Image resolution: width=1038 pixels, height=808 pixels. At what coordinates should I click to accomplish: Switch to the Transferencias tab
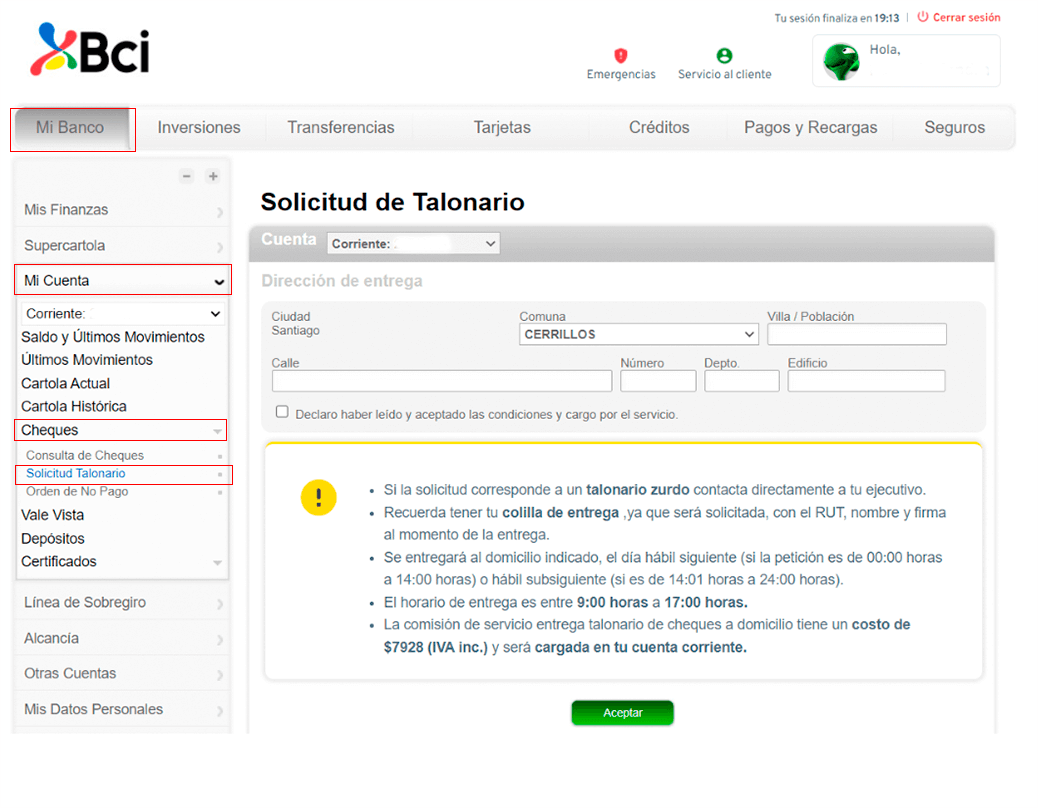(x=340, y=128)
